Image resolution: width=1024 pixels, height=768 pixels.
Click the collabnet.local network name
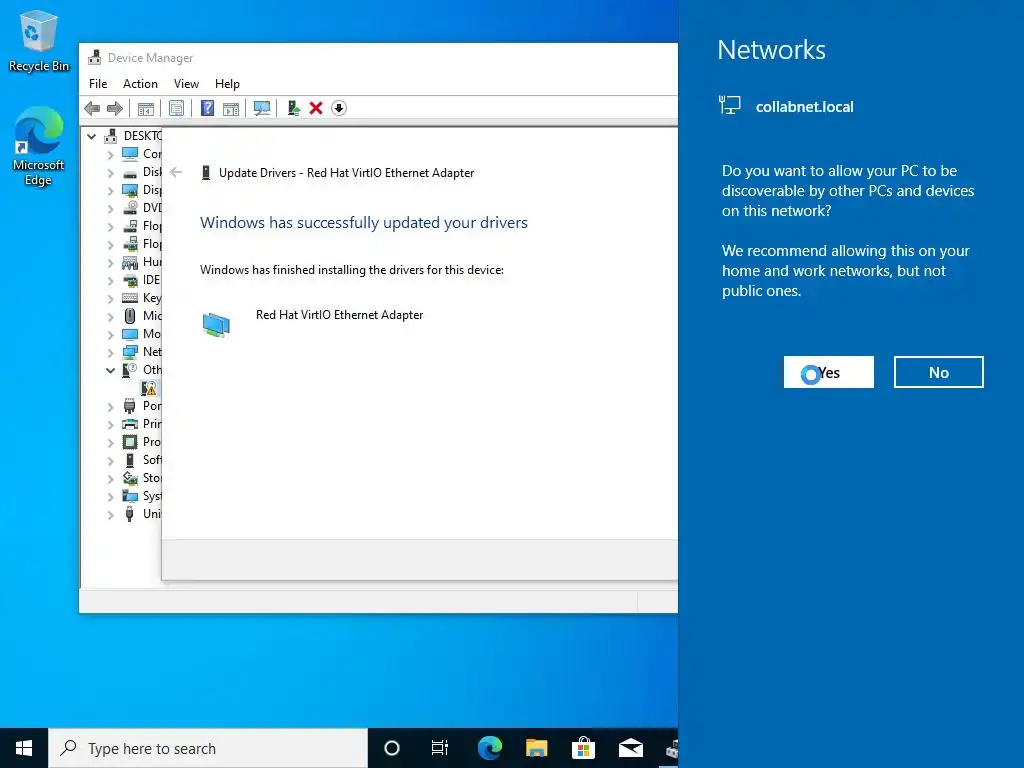(805, 107)
